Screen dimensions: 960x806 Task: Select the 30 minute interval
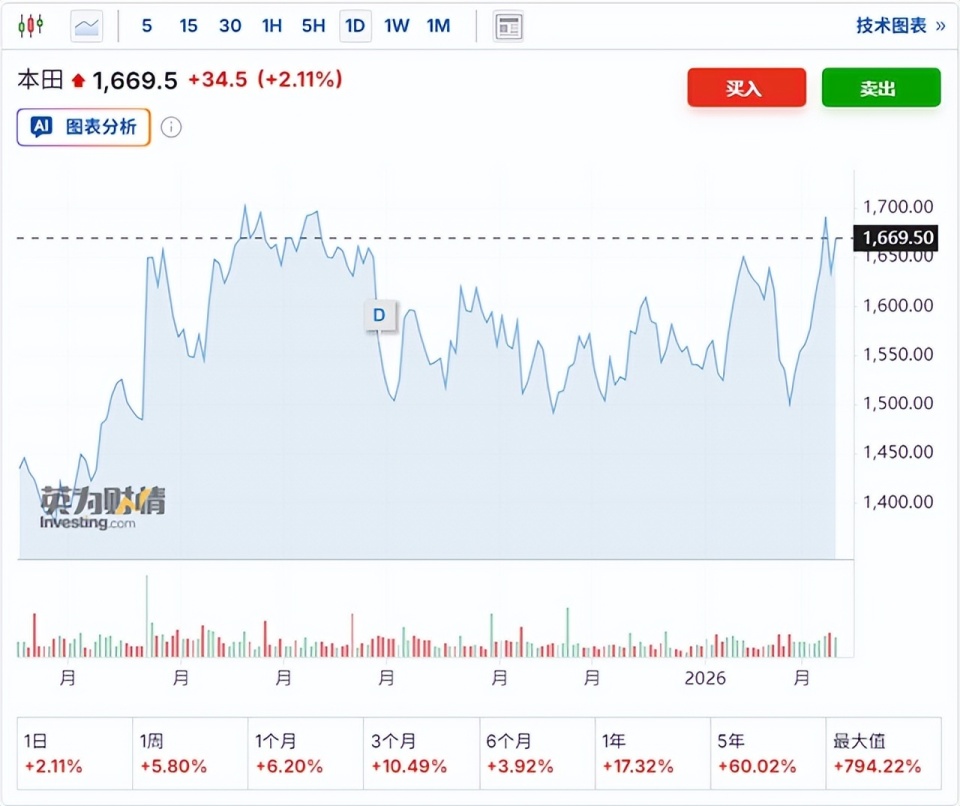pos(230,26)
